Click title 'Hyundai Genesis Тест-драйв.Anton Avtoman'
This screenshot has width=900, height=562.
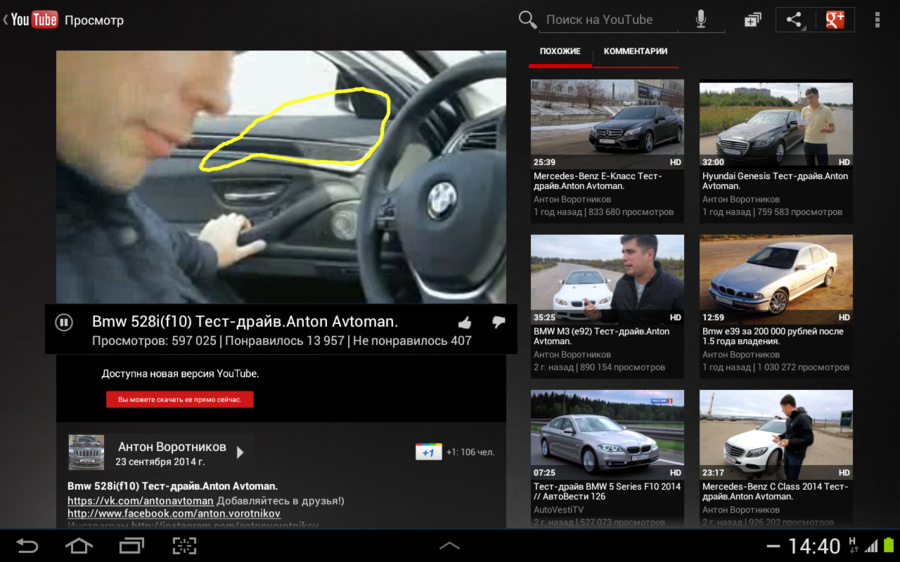coord(775,181)
